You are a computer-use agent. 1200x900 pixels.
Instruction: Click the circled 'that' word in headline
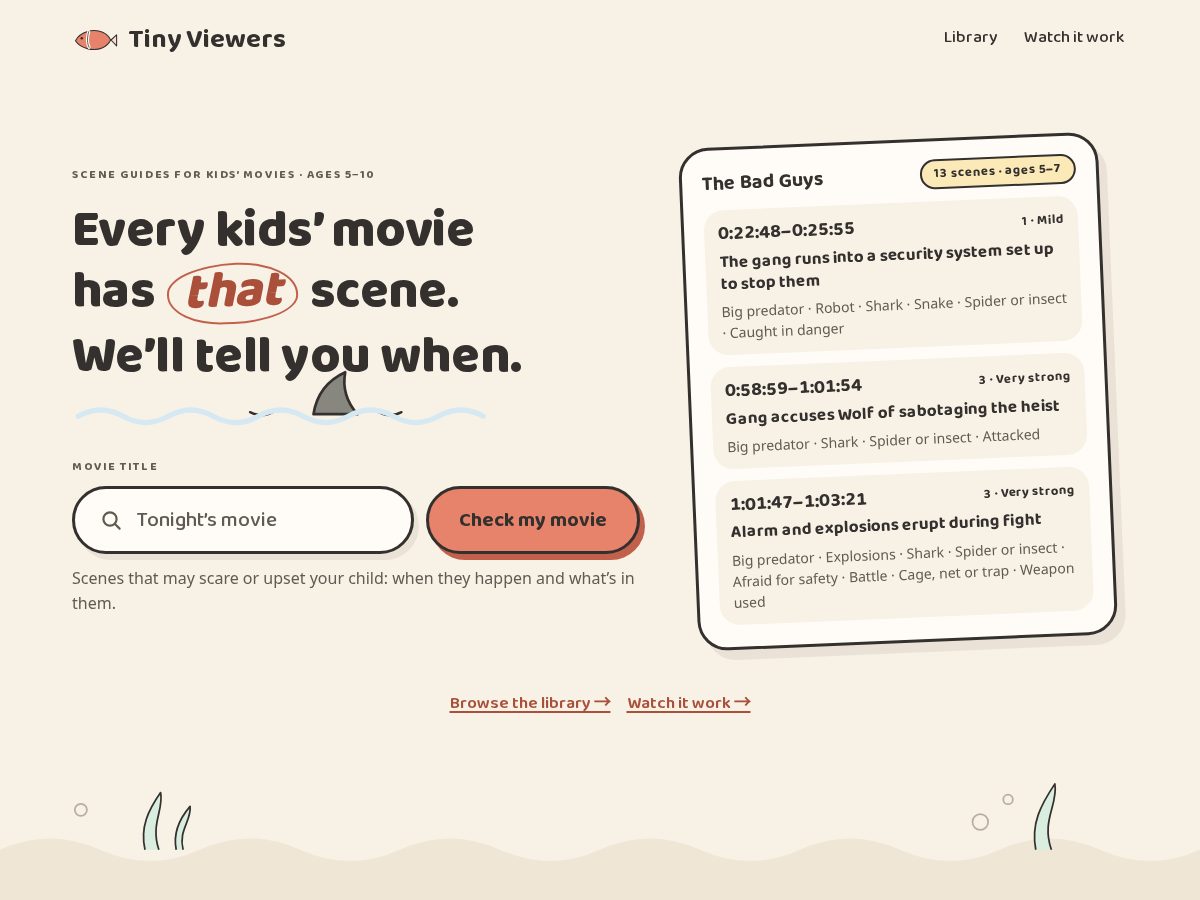233,292
